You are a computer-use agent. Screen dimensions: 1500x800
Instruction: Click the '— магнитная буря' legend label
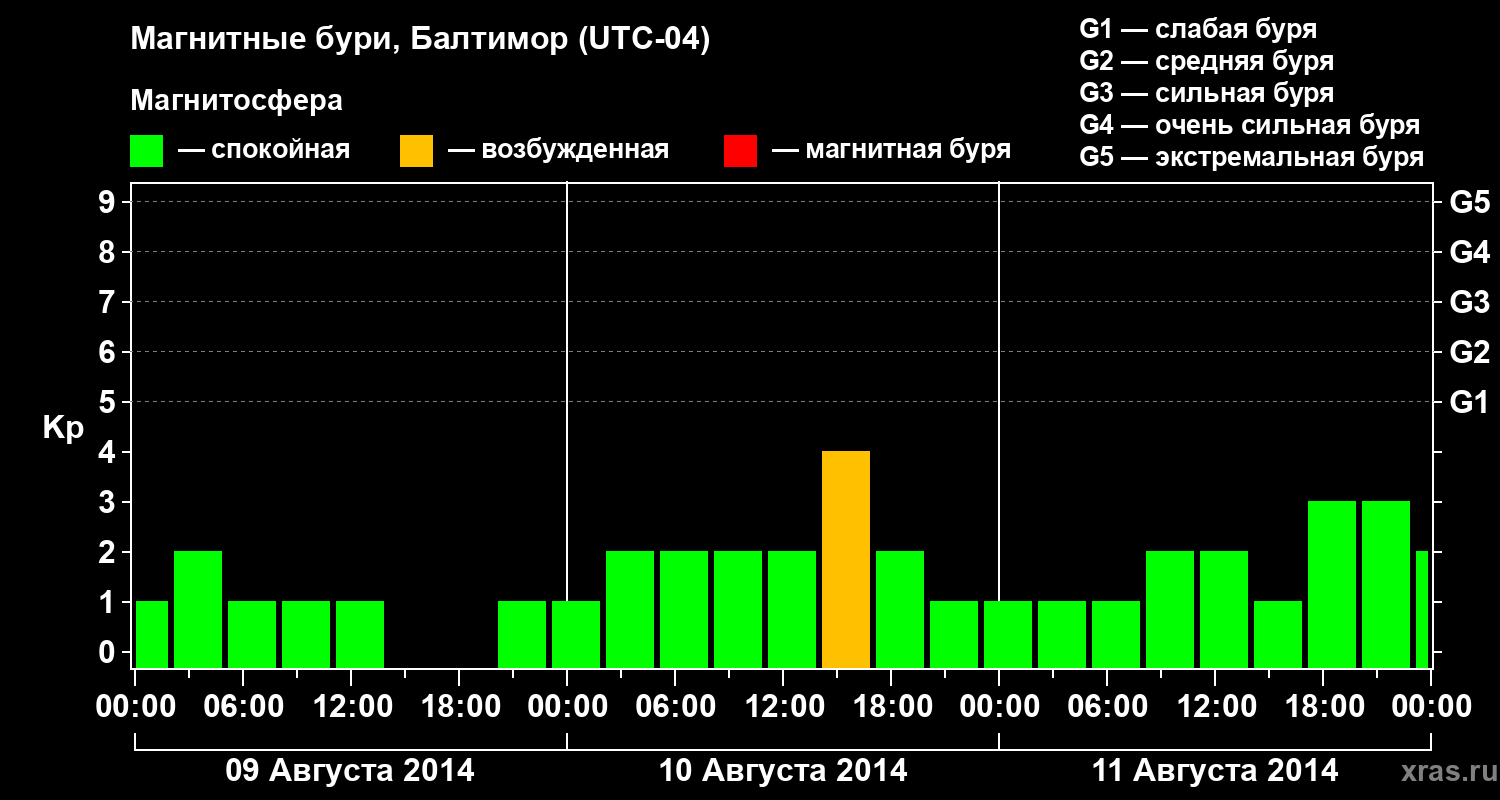point(892,151)
